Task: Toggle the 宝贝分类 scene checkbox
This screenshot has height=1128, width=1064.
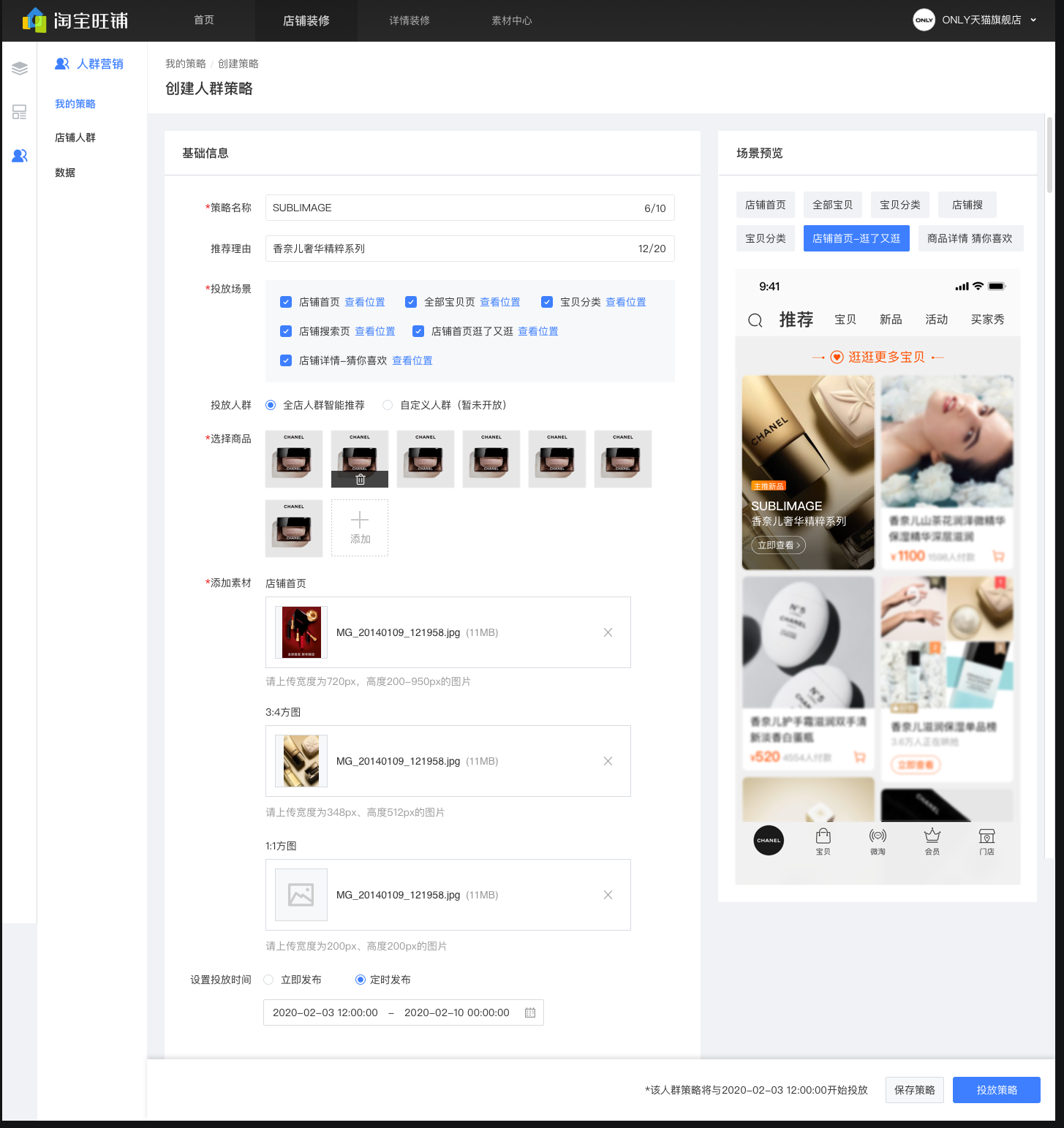Action: (547, 302)
